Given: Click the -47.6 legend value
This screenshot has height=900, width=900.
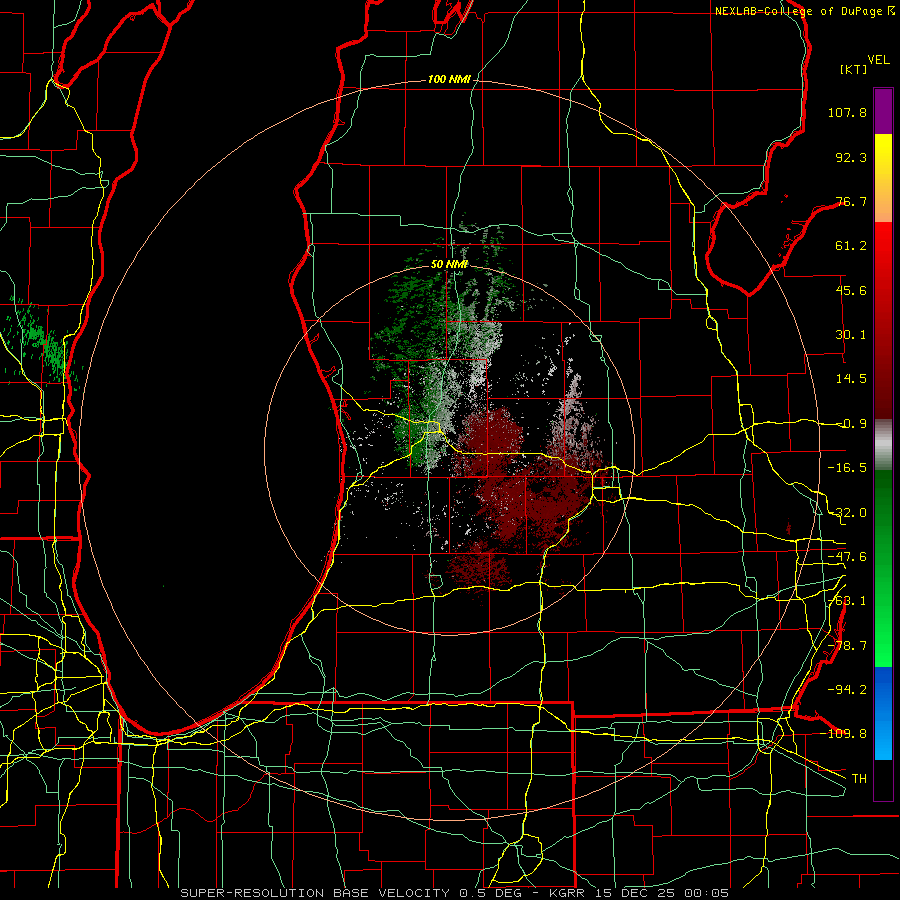Looking at the screenshot, I should [847, 557].
